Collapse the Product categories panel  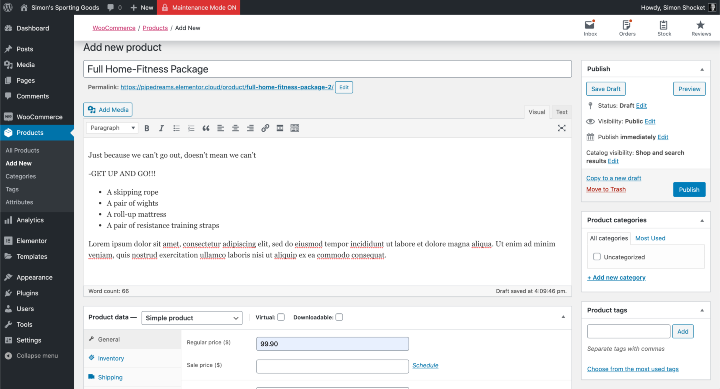(x=702, y=220)
